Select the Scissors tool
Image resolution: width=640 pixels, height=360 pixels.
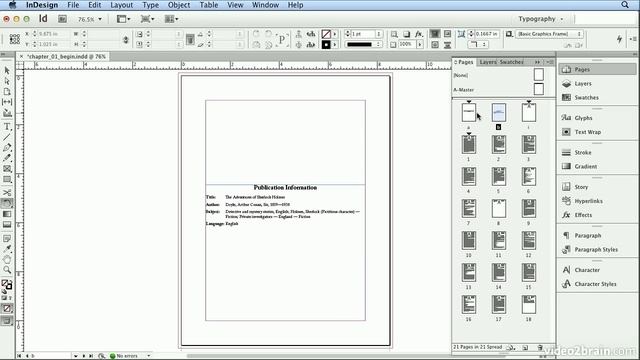tap(7, 192)
